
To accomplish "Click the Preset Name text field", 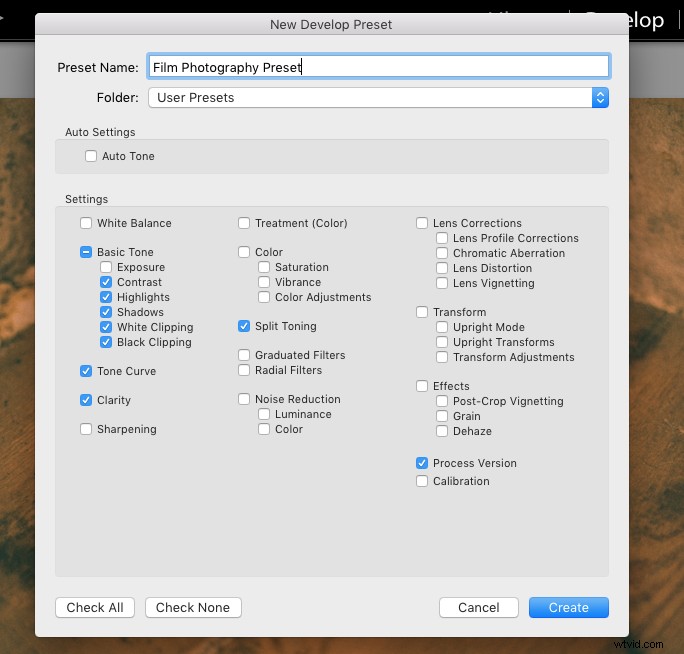I will [378, 67].
